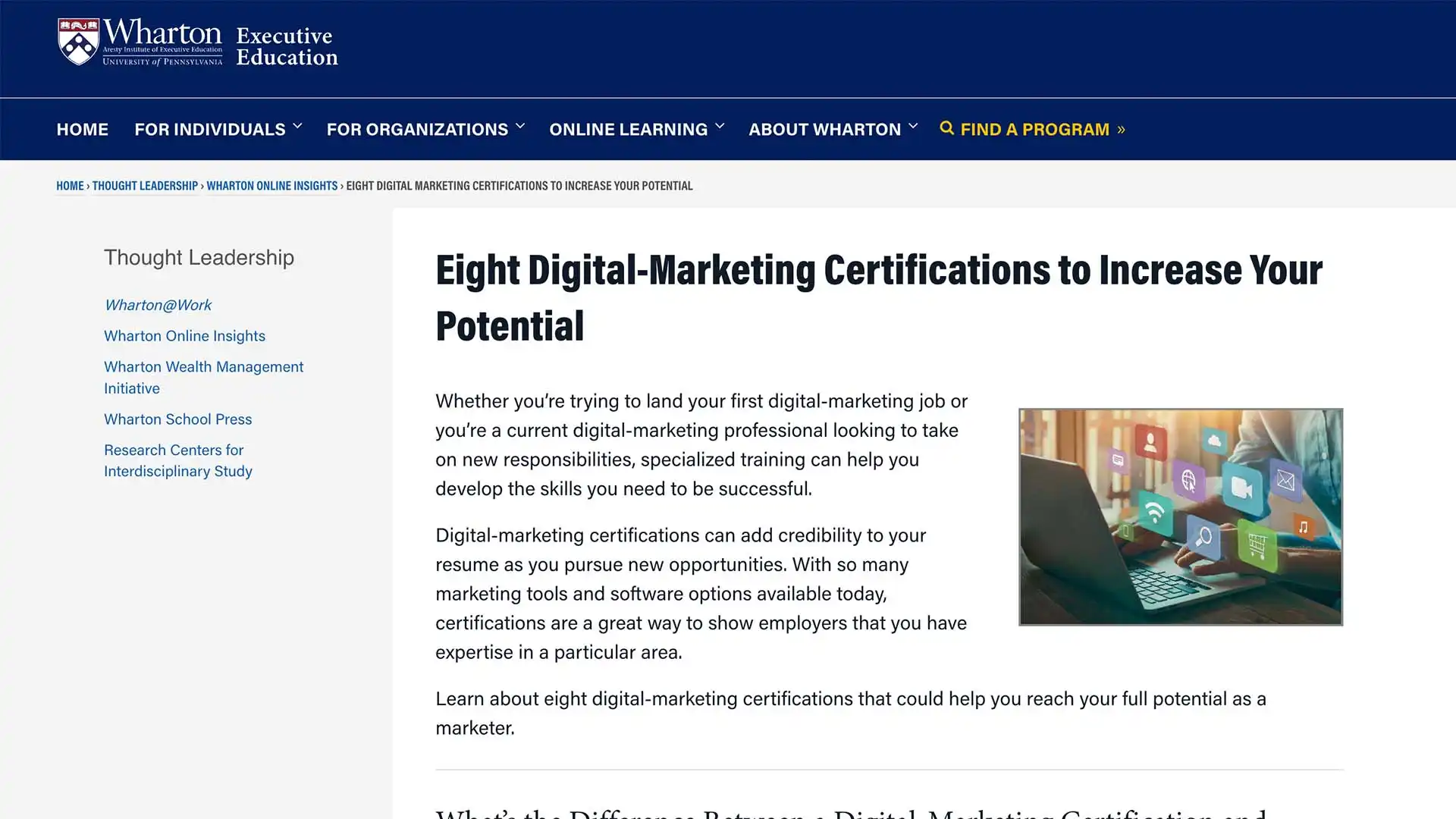Click the Home breadcrumb link
The image size is (1456, 819).
[x=70, y=186]
